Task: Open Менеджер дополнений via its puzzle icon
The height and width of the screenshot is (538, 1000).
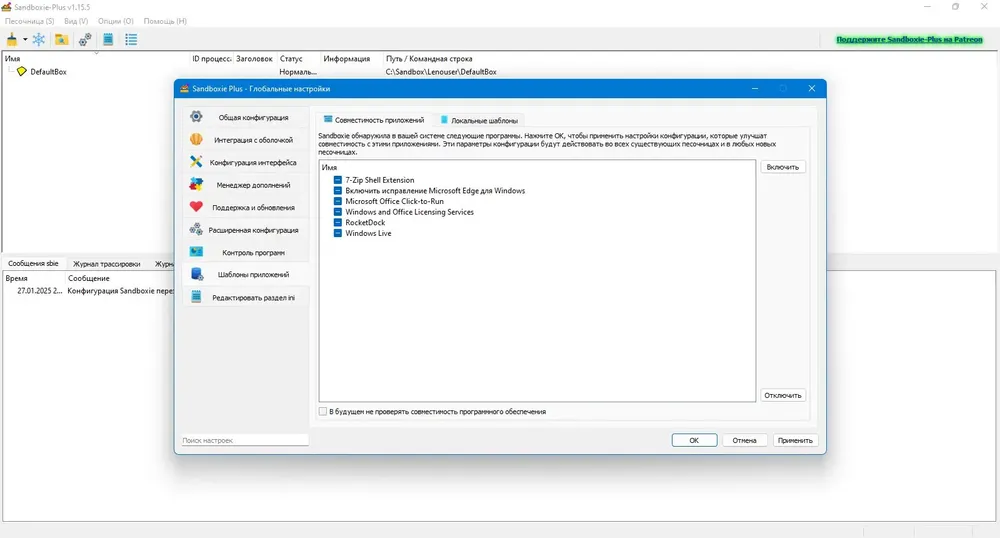Action: click(x=196, y=184)
